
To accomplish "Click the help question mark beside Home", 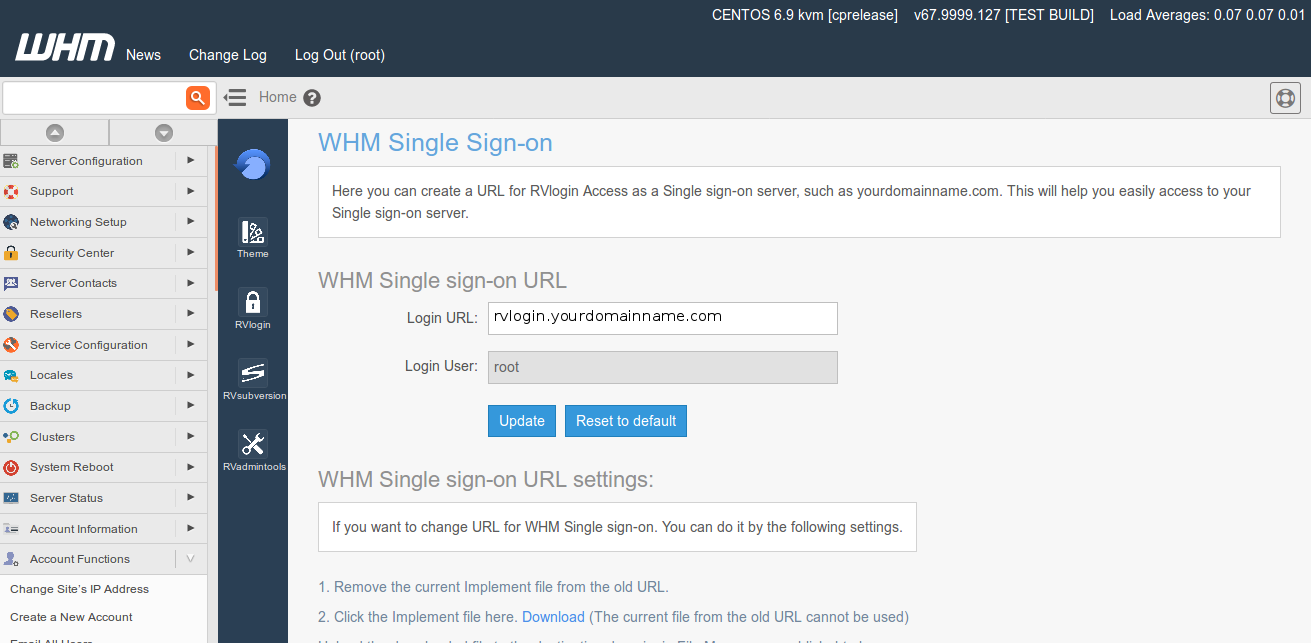I will (x=312, y=98).
